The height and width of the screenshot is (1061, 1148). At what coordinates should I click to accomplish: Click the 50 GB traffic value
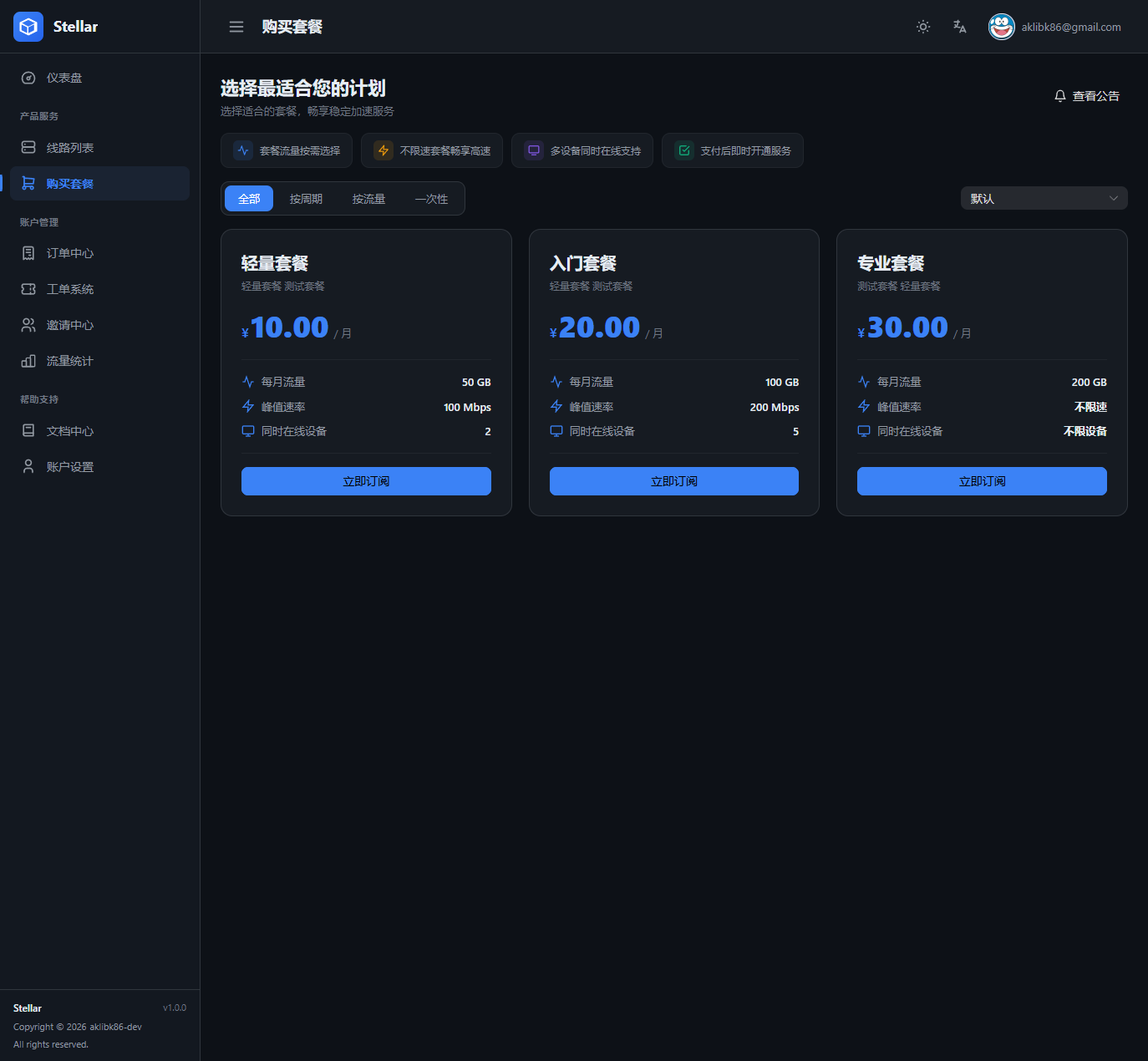[476, 382]
